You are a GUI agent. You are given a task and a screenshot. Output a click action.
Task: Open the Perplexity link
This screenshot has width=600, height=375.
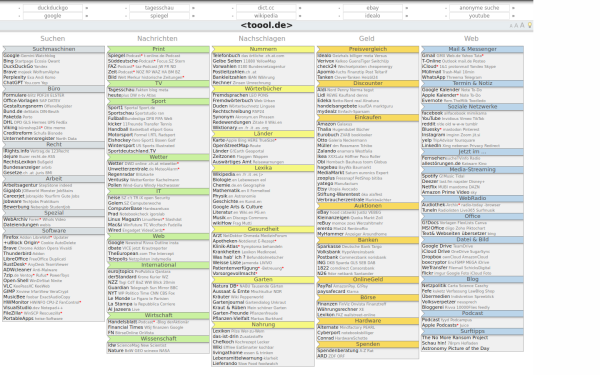click(15, 77)
